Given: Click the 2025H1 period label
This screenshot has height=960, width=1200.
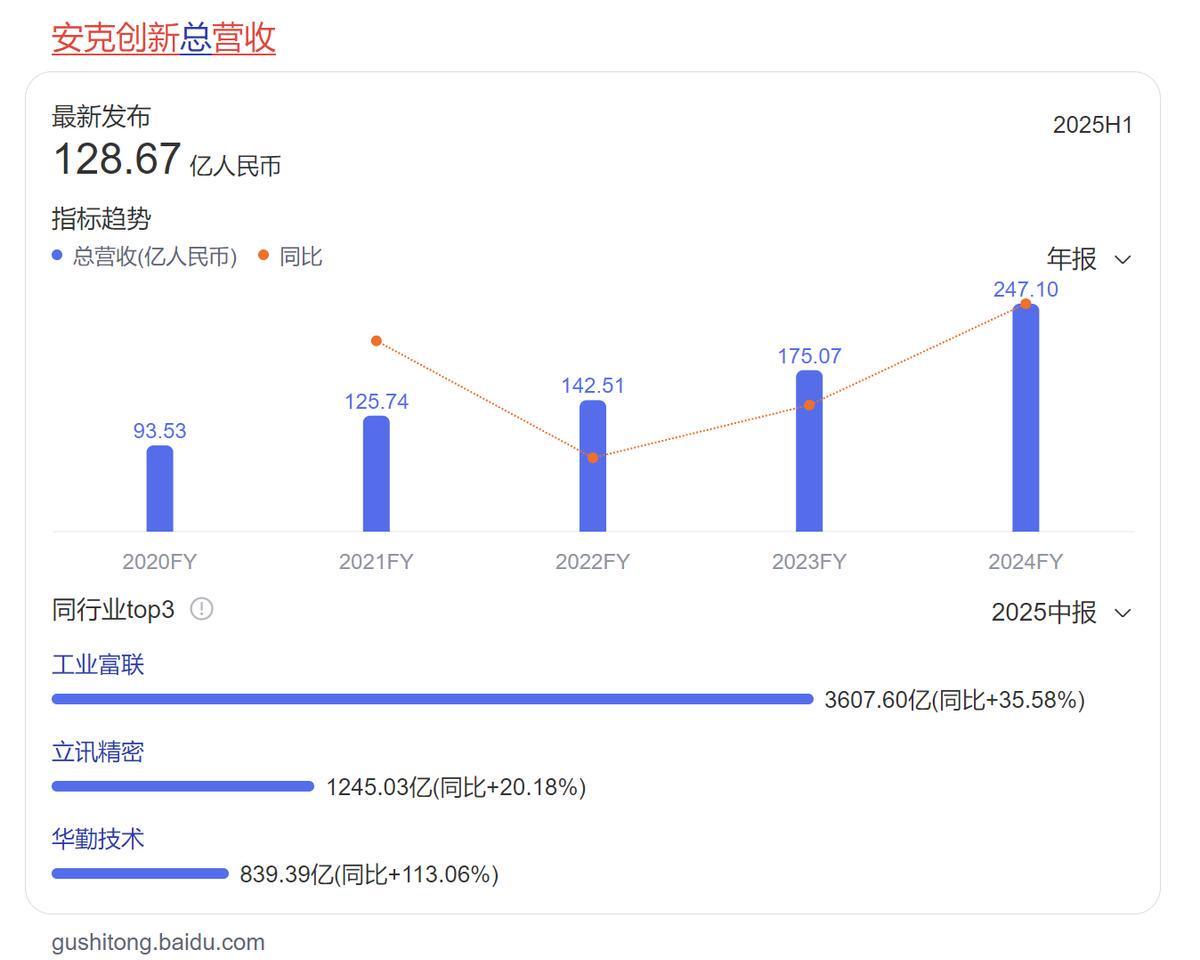Looking at the screenshot, I should (x=1093, y=125).
